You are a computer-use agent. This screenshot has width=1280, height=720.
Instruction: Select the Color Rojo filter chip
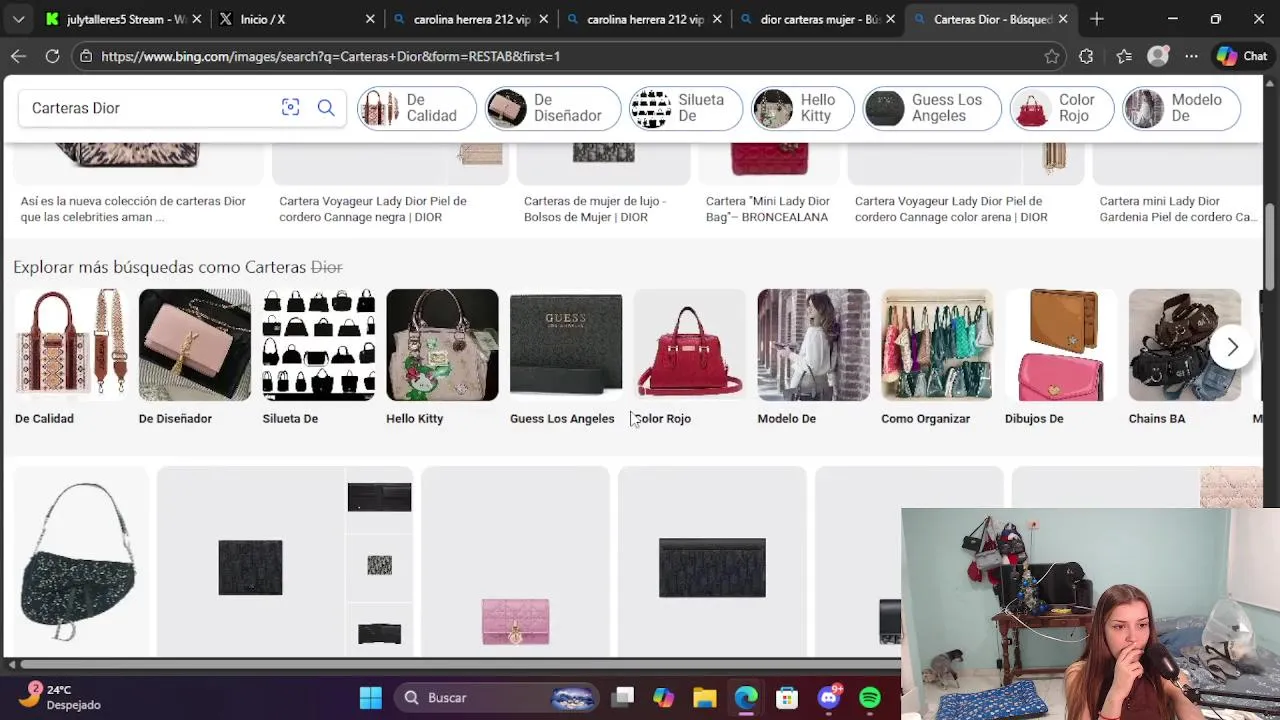[x=1061, y=108]
